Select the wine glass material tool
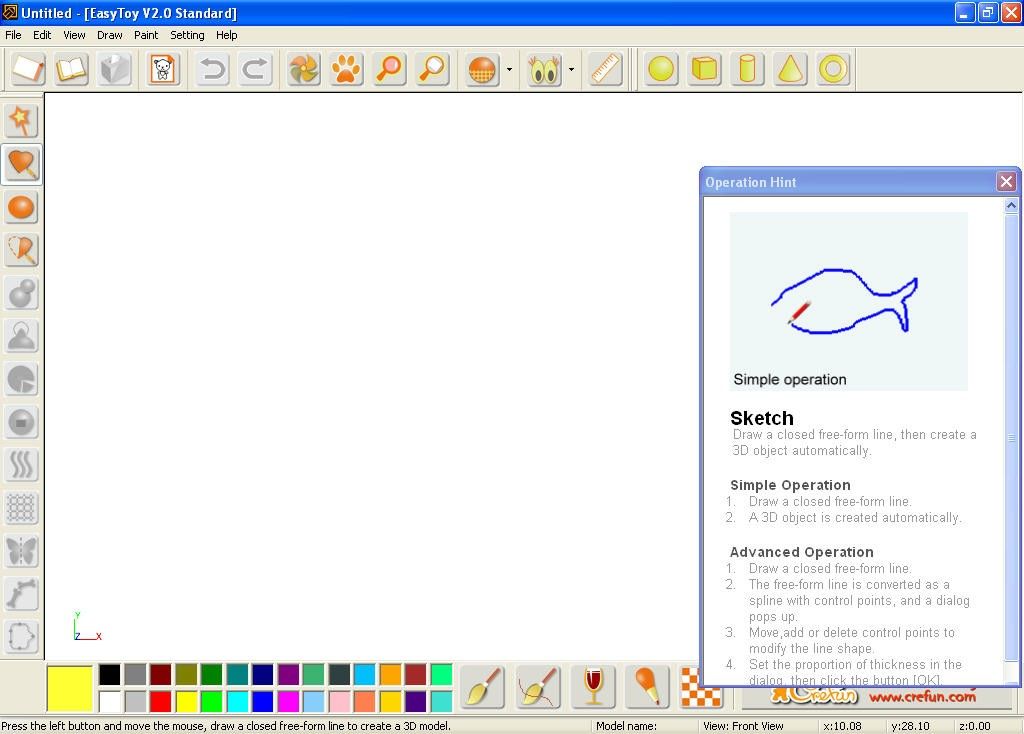The image size is (1024, 734). [593, 686]
